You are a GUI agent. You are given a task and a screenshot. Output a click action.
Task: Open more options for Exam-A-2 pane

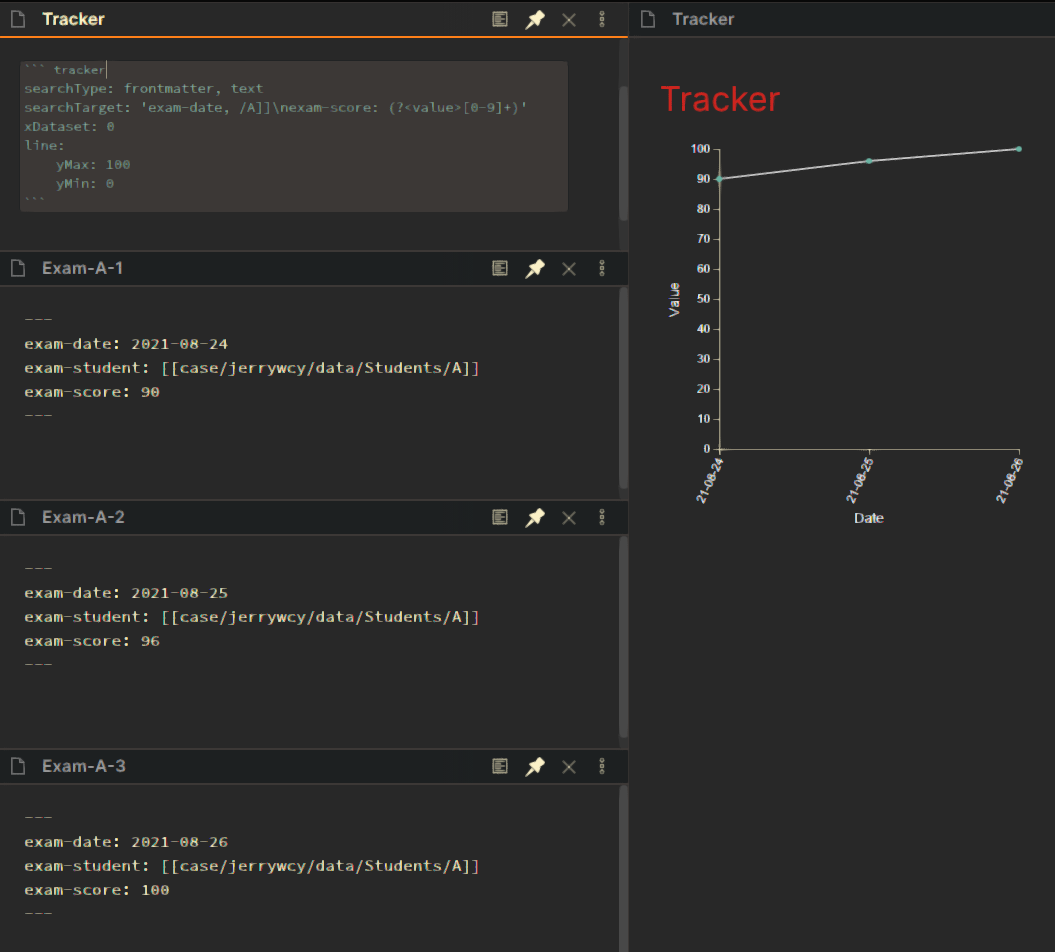pos(602,517)
